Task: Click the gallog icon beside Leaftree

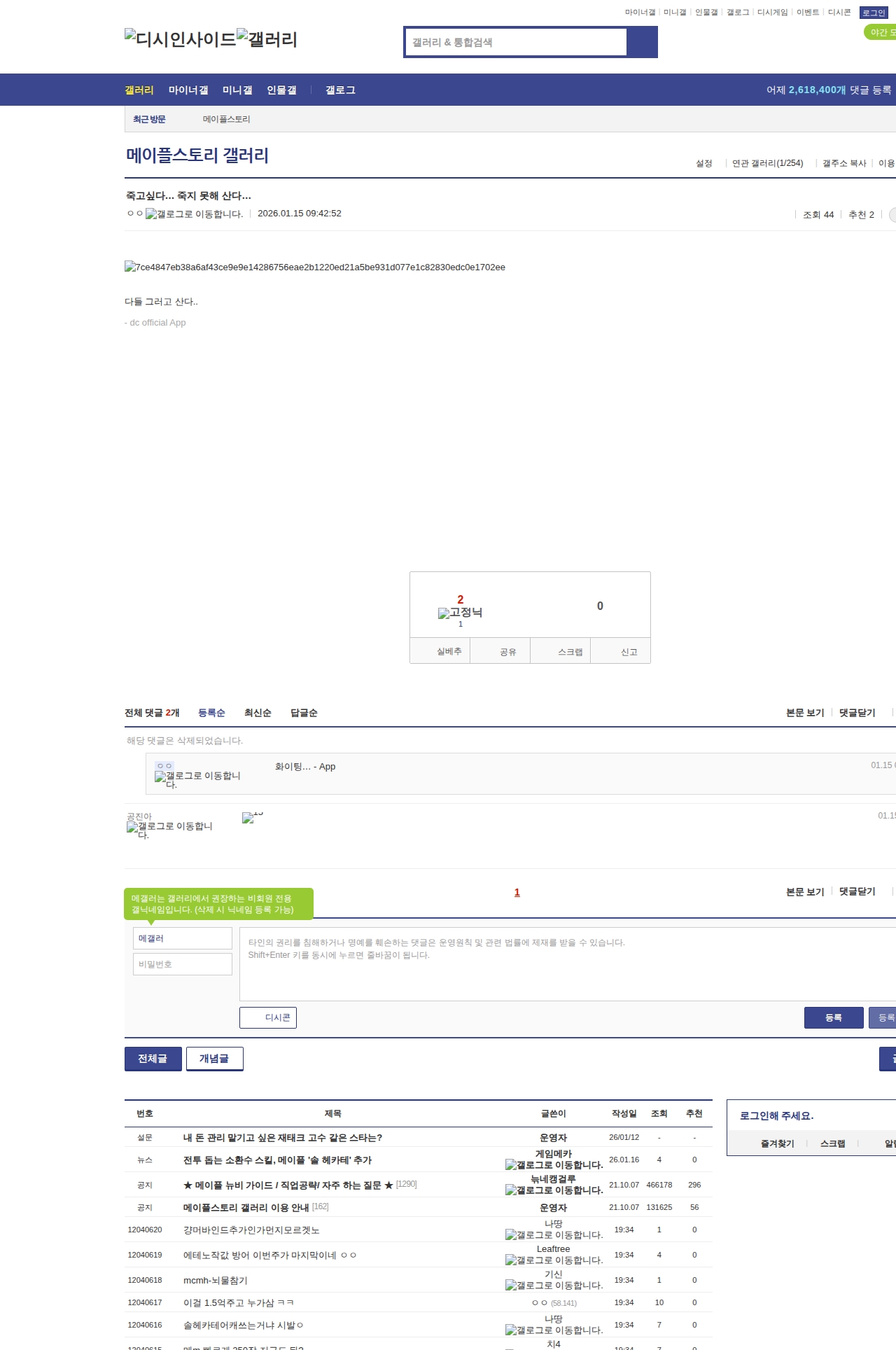Action: (554, 1260)
